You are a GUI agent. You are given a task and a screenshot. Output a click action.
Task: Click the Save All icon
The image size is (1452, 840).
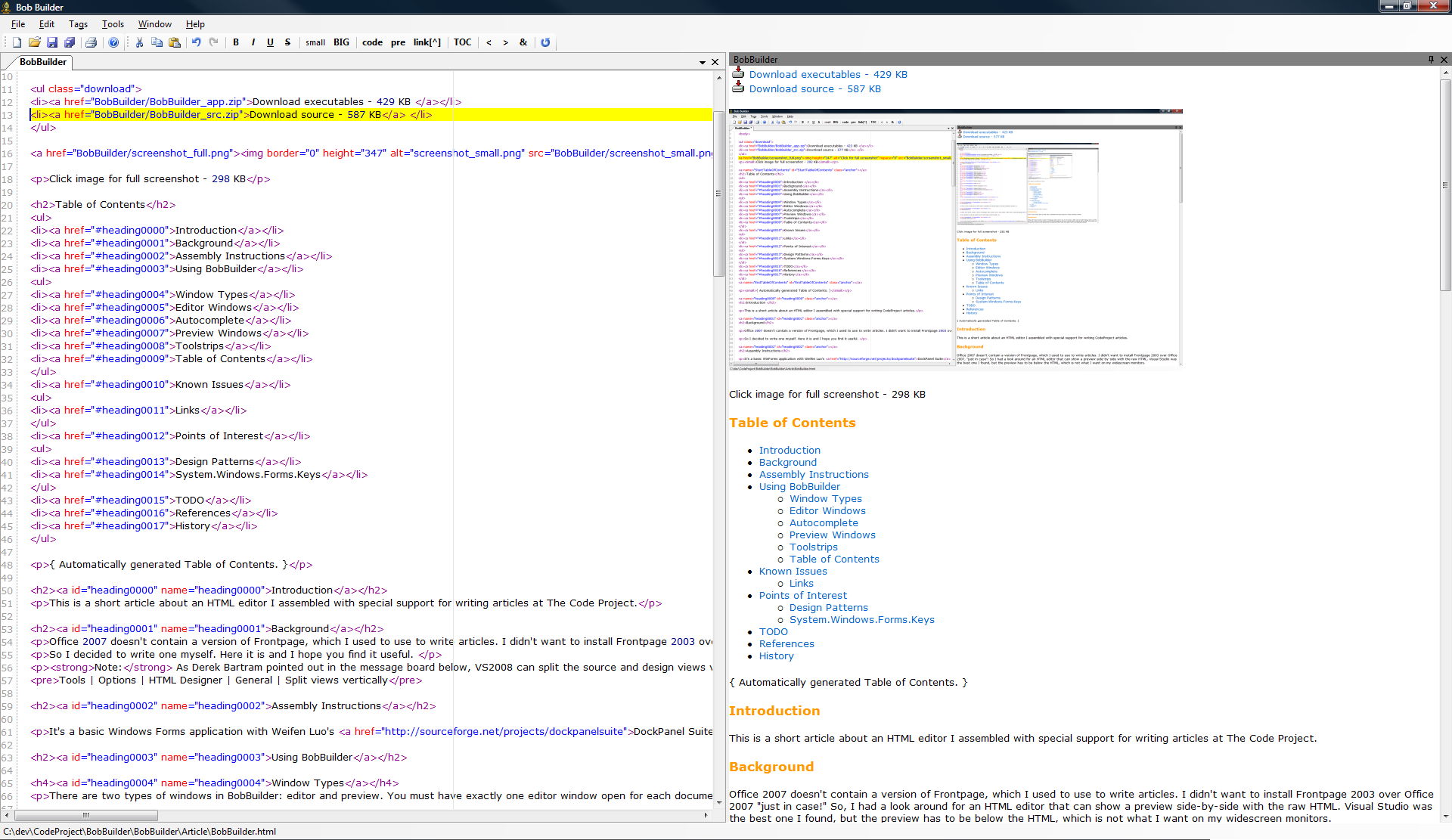pyautogui.click(x=70, y=42)
